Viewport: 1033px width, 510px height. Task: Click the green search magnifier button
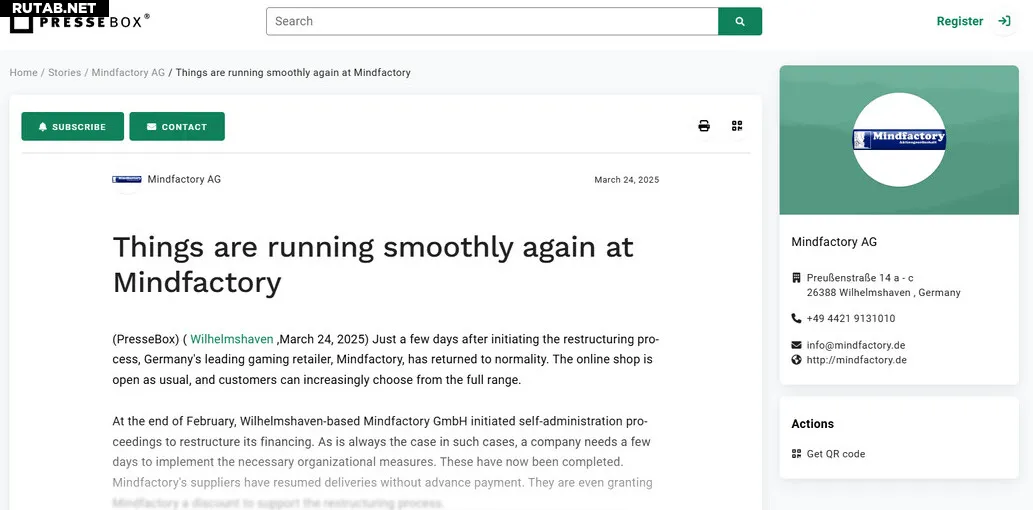click(x=740, y=21)
